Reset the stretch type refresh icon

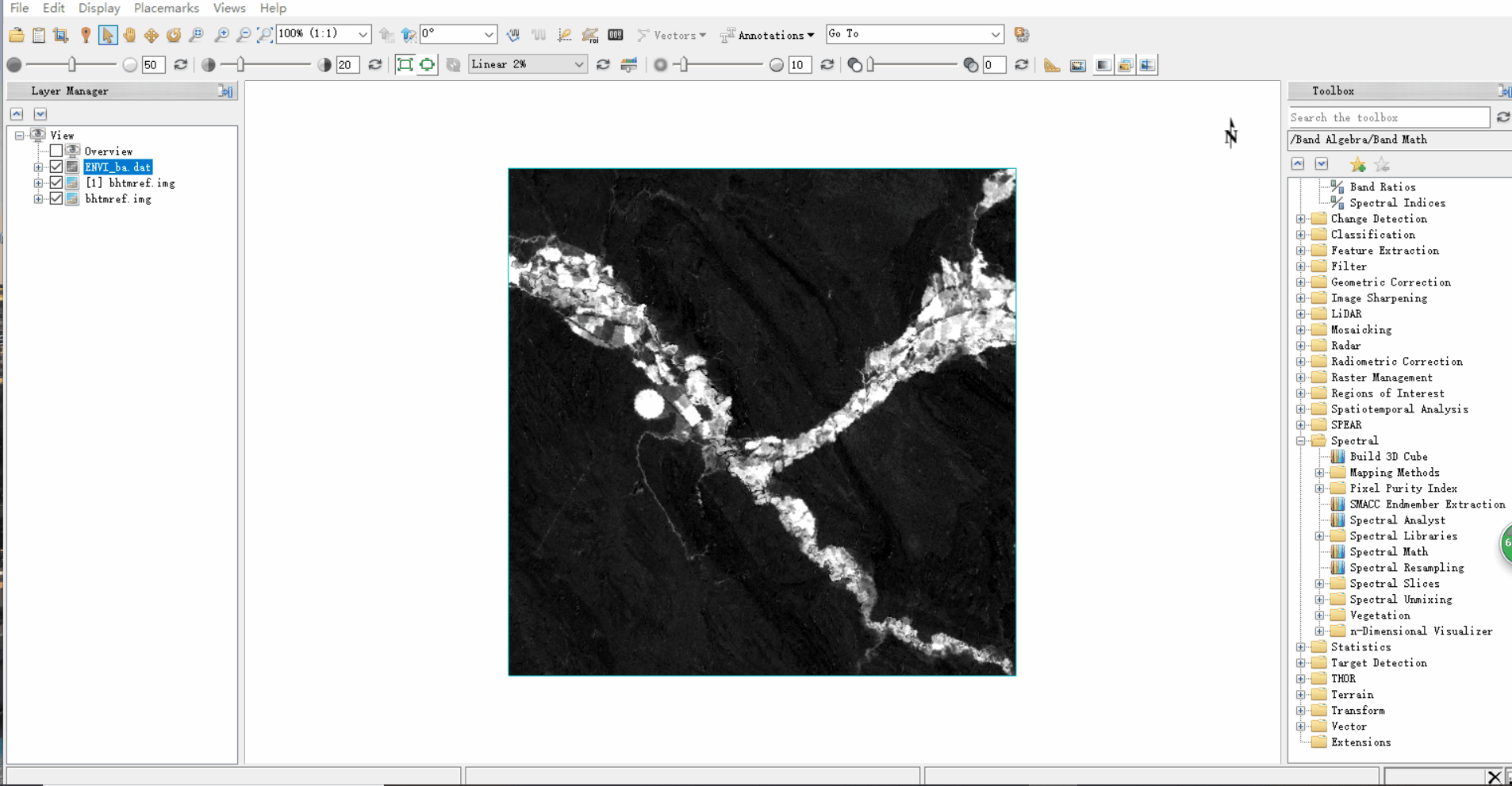tap(603, 65)
